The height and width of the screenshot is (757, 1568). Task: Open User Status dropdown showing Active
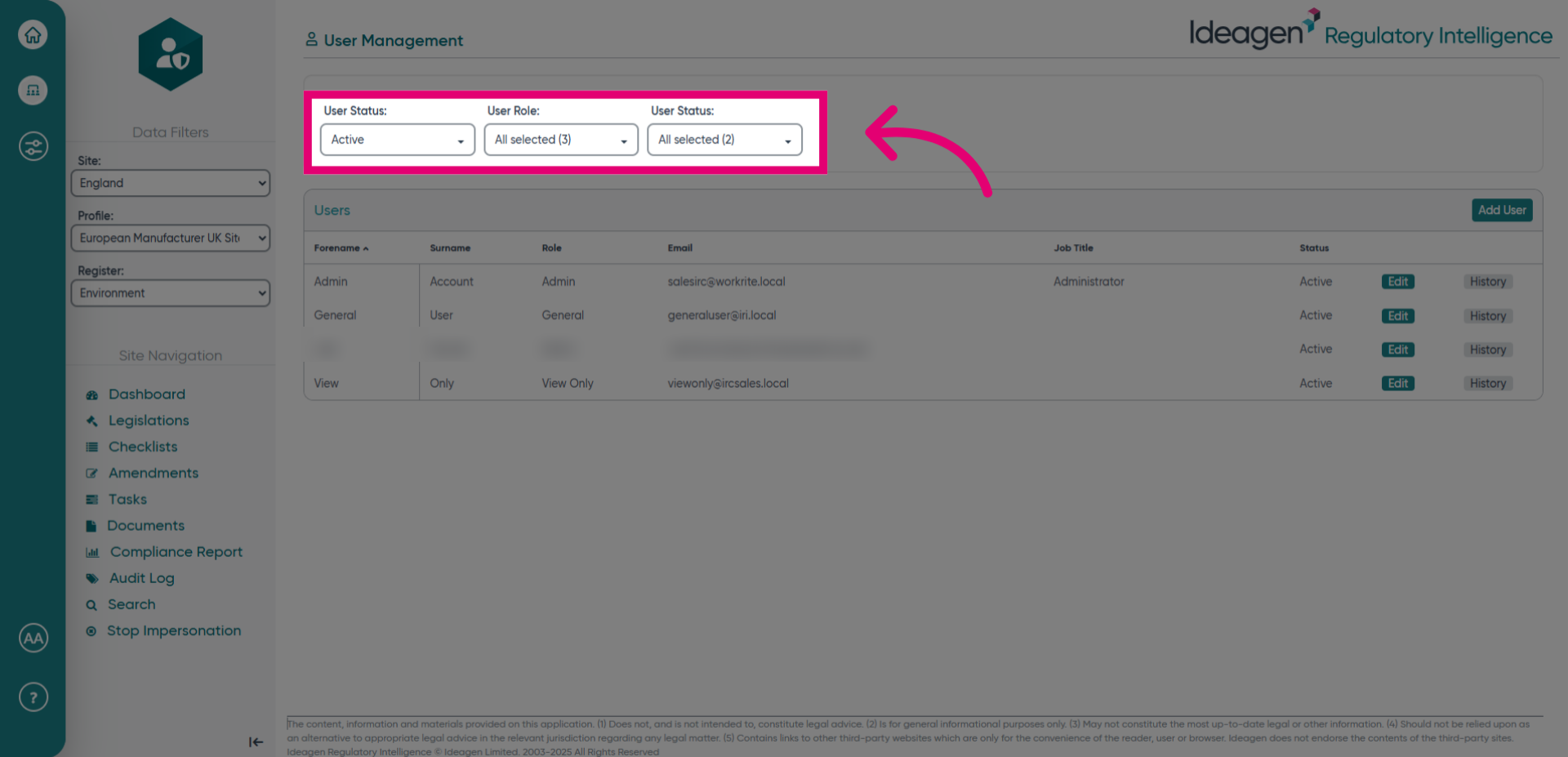click(397, 140)
